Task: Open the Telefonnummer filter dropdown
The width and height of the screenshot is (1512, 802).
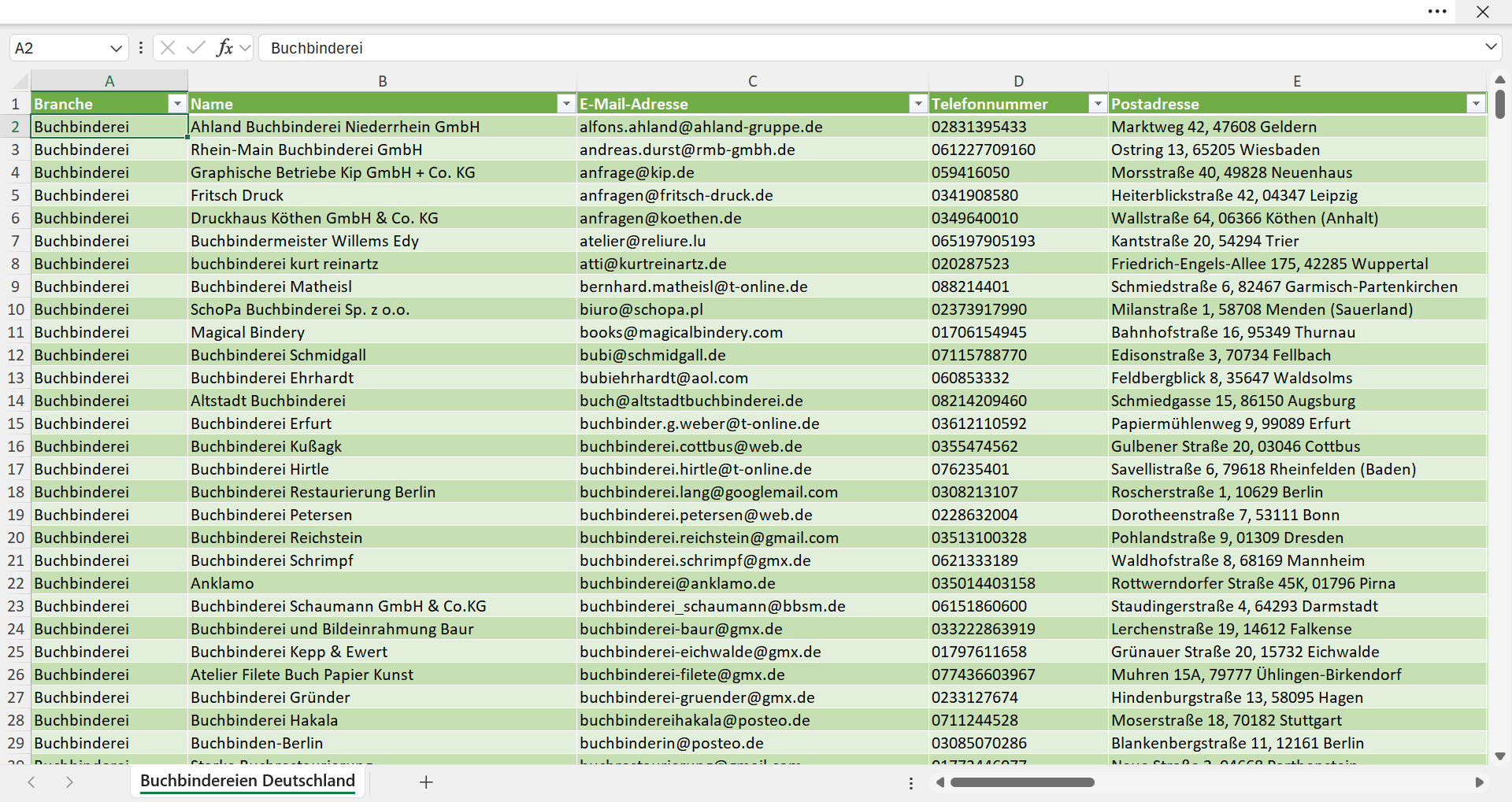Action: pyautogui.click(x=1098, y=104)
